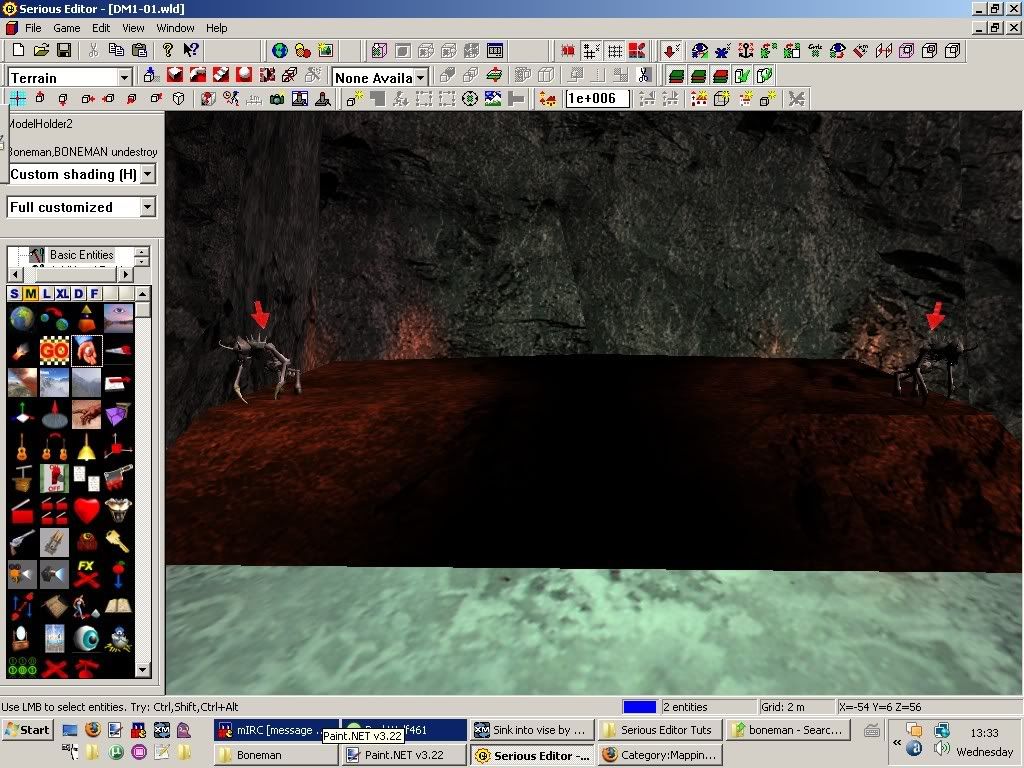Image resolution: width=1024 pixels, height=768 pixels.
Task: Select the GO checkered flag entity
Action: (54, 350)
